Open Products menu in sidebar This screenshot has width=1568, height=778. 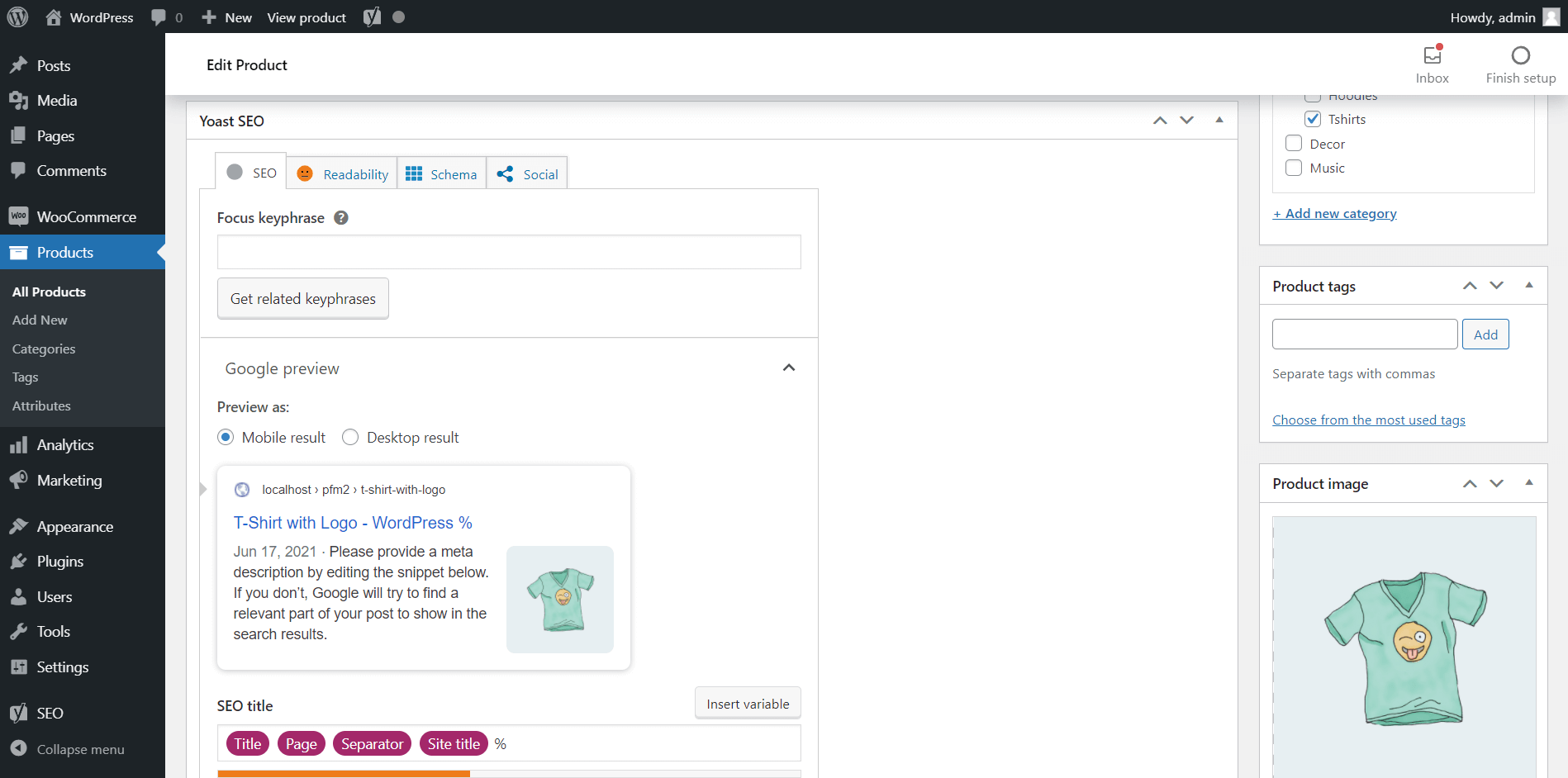83,252
